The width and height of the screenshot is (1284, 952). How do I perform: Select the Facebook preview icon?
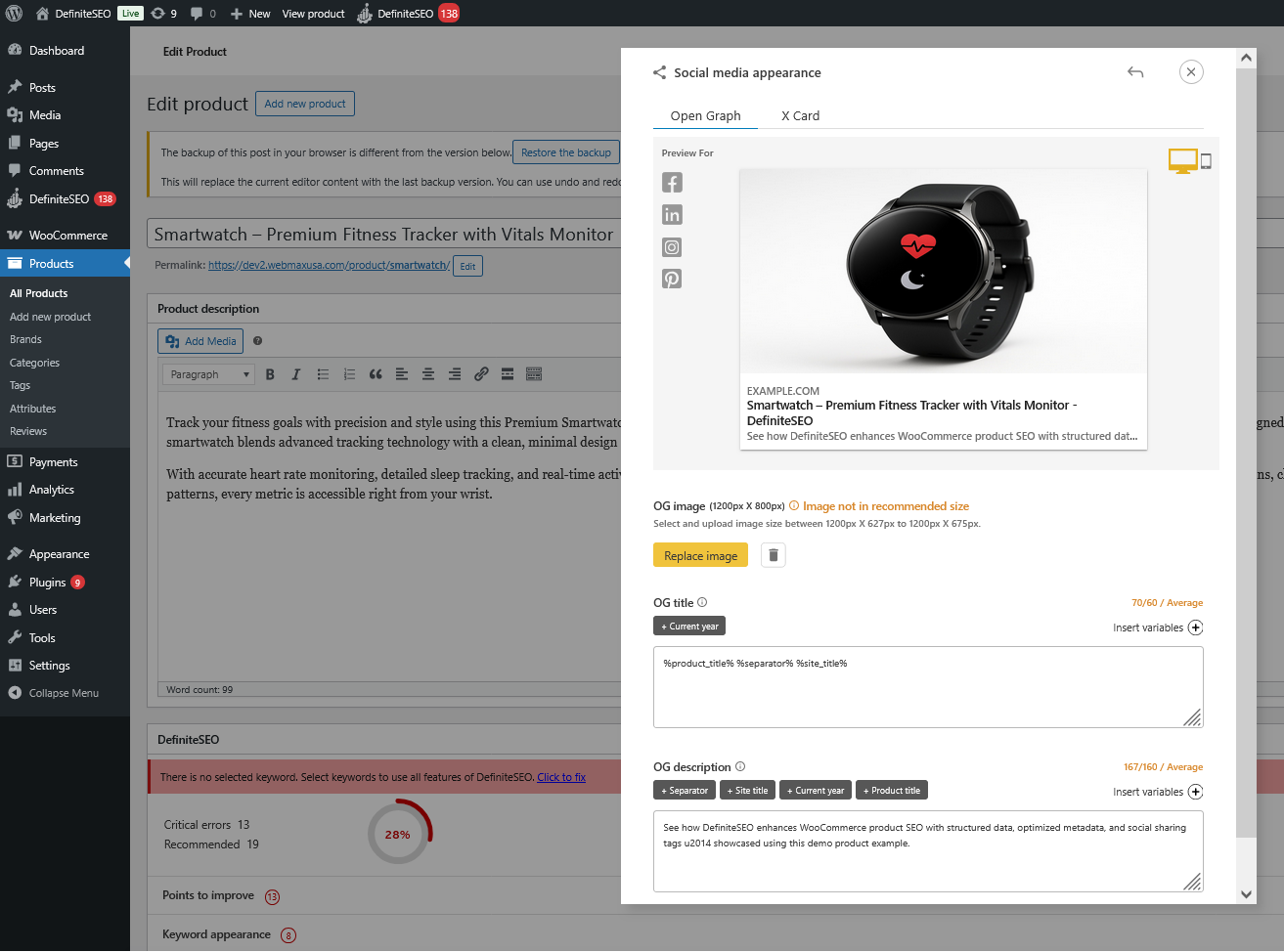click(x=672, y=182)
